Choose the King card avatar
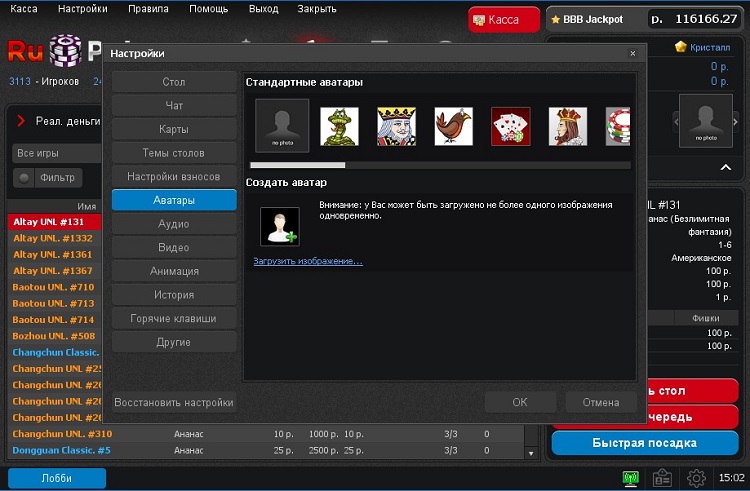Image resolution: width=750 pixels, height=491 pixels. coord(396,126)
